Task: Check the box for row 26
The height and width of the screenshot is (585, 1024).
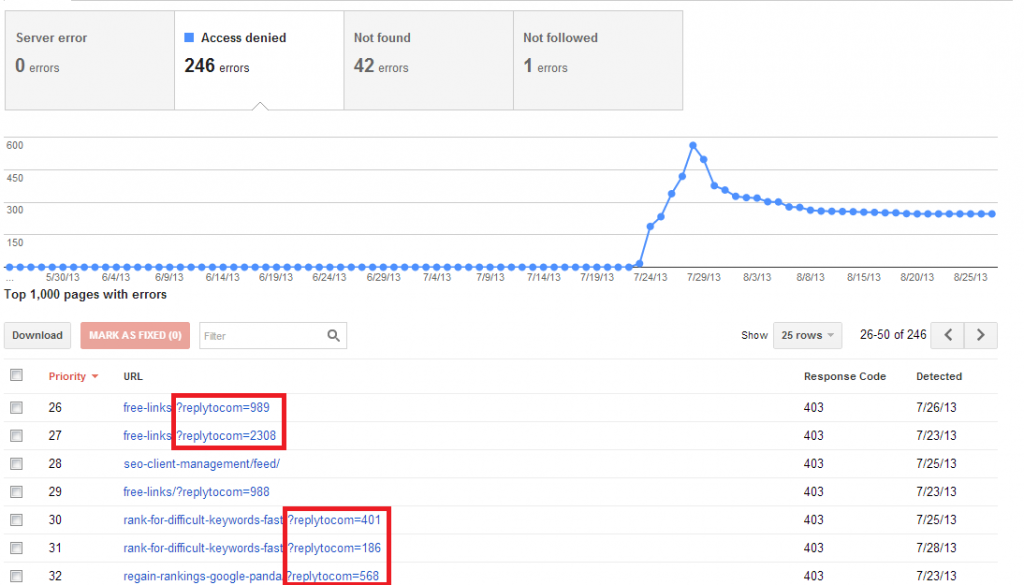Action: tap(16, 407)
